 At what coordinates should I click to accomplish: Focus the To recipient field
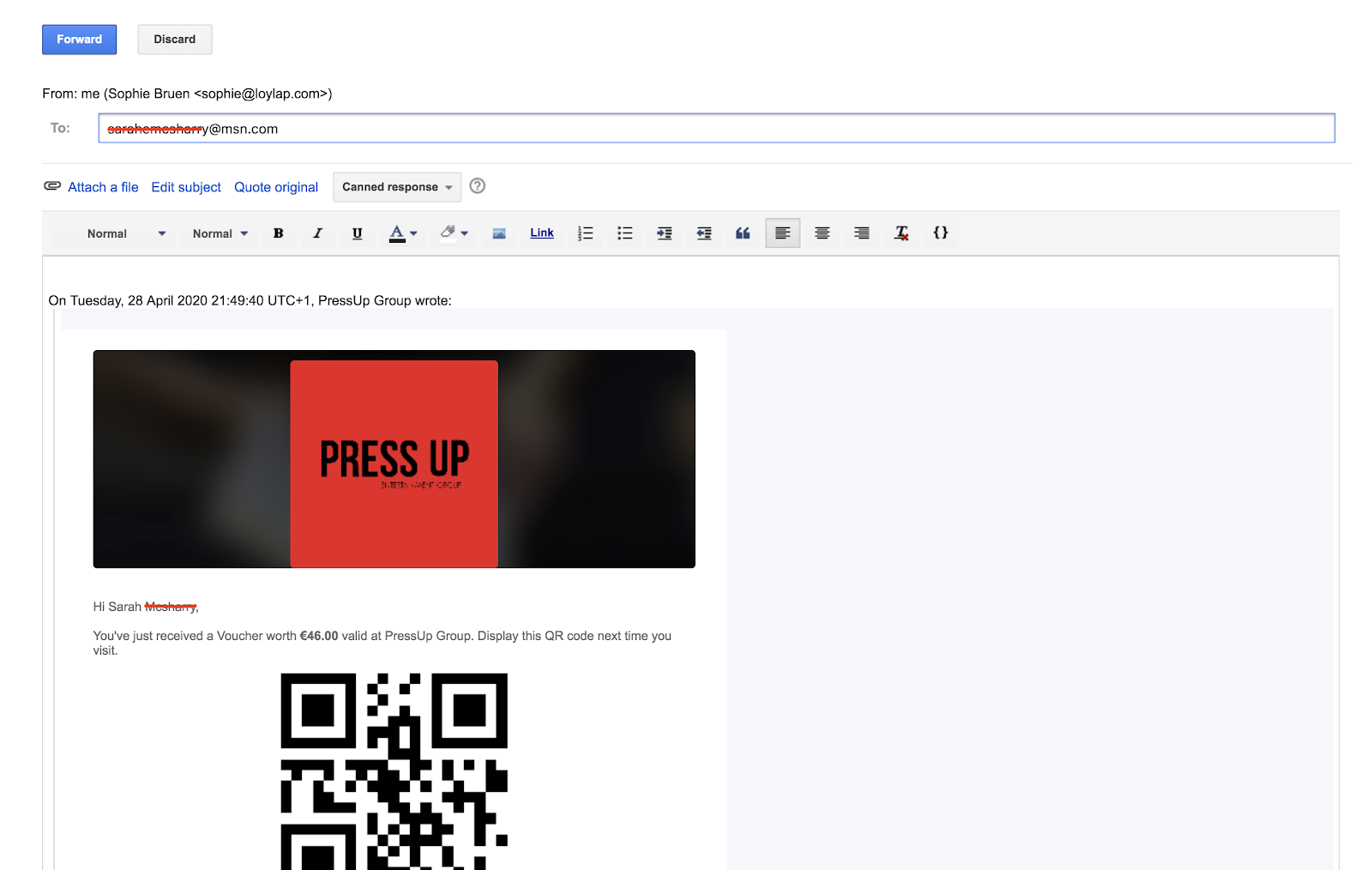click(x=716, y=129)
